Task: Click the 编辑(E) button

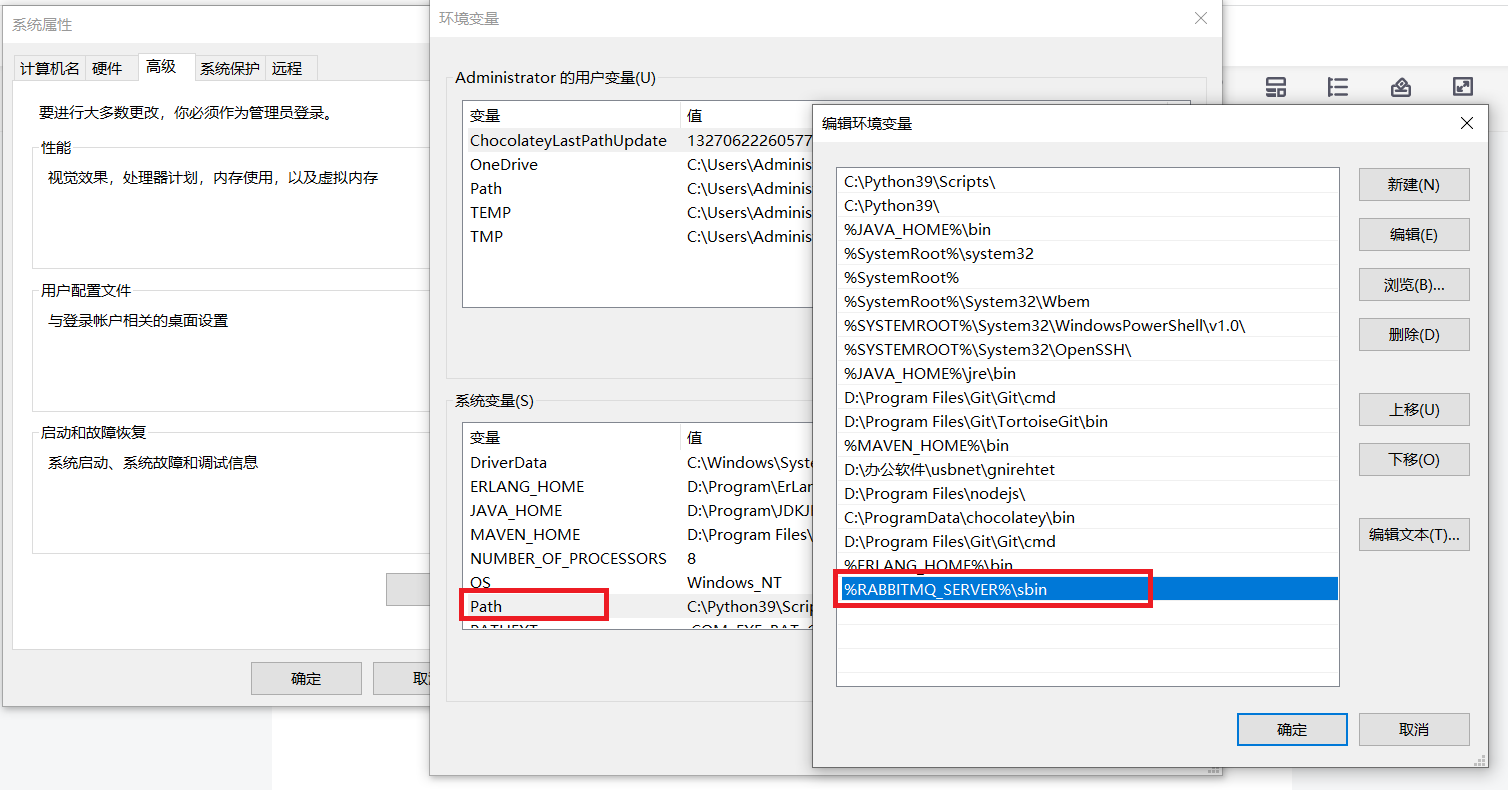Action: 1413,234
